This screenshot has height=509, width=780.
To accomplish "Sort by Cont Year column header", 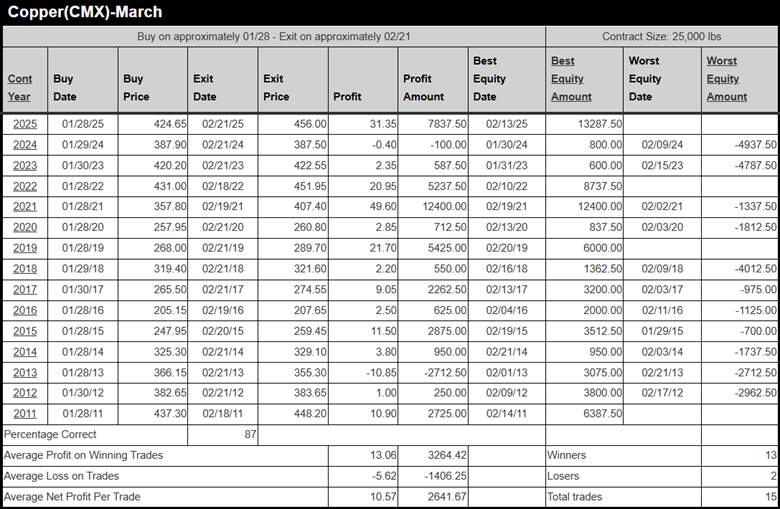I will coord(20,88).
